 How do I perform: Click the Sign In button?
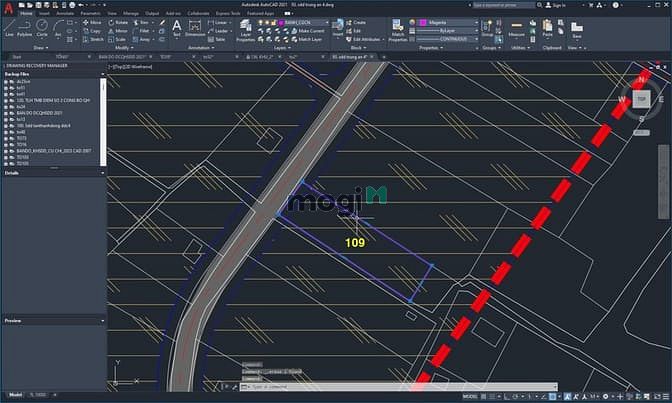(555, 5)
